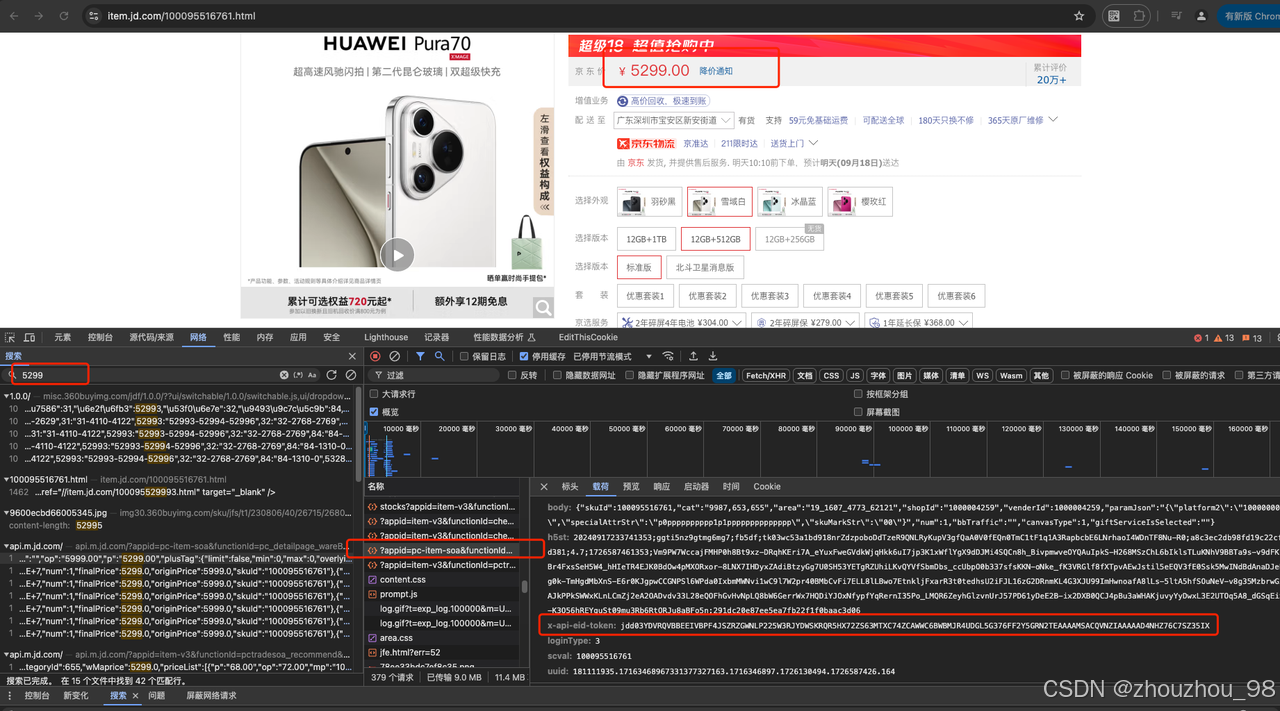The height and width of the screenshot is (711, 1280).
Task: Switch to the 控制台 DevTools tab
Action: point(100,338)
